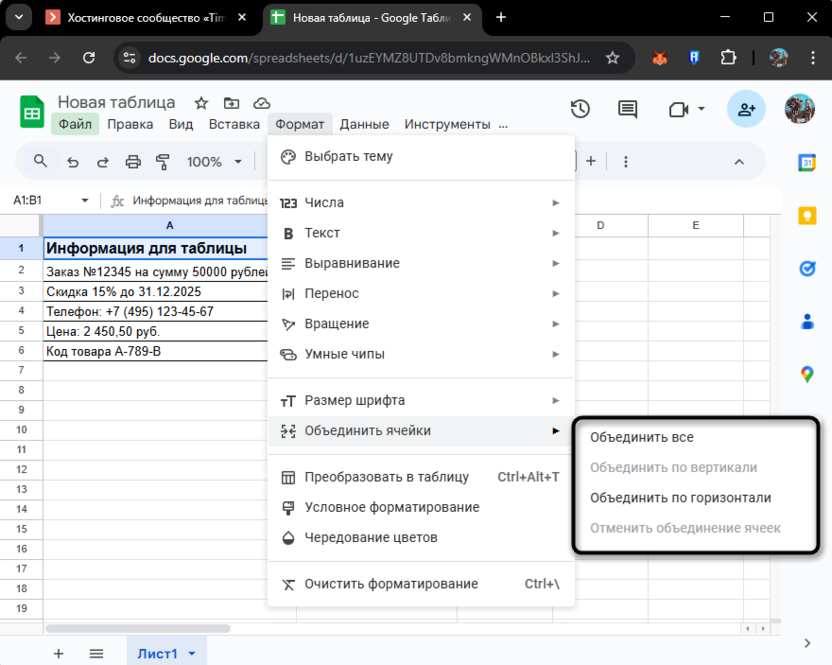Open the Лист1 sheet tab arrow
832x665 pixels.
[x=190, y=654]
